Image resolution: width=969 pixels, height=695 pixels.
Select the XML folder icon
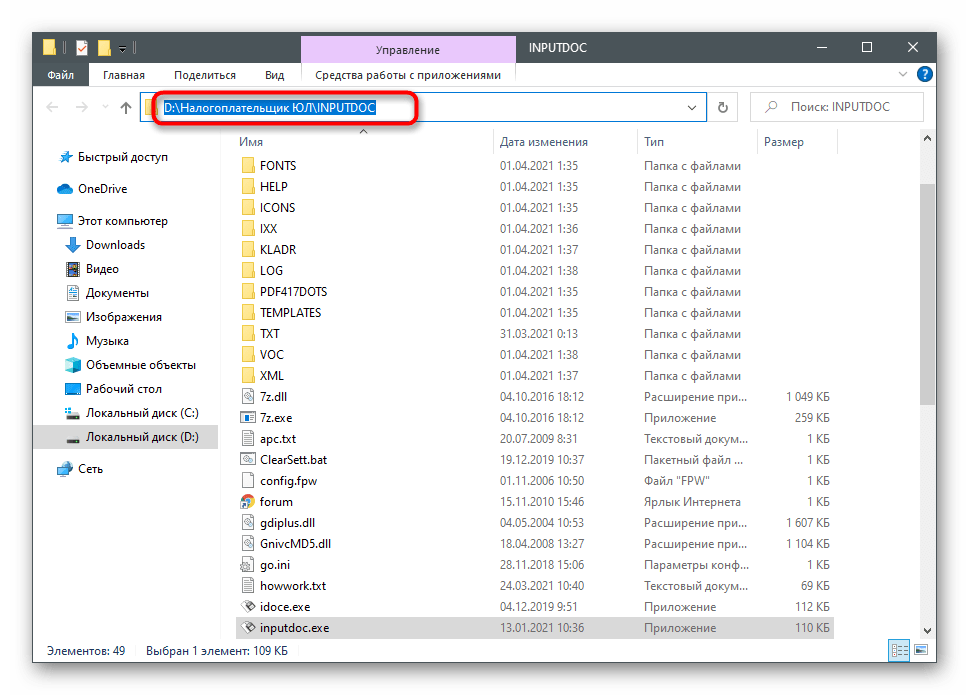pos(248,376)
